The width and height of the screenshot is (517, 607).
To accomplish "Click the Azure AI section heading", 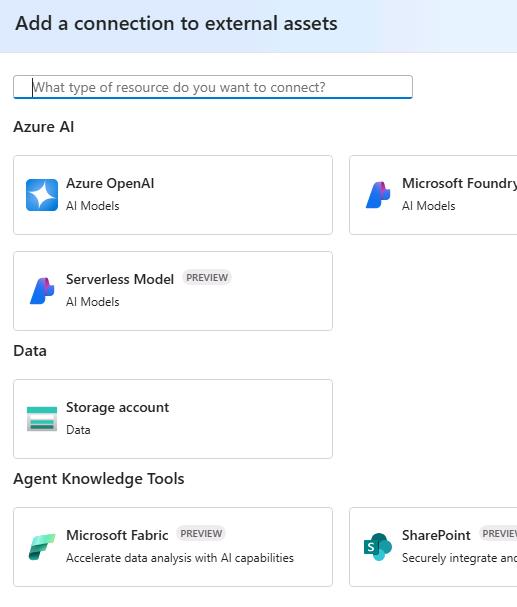I will (44, 127).
